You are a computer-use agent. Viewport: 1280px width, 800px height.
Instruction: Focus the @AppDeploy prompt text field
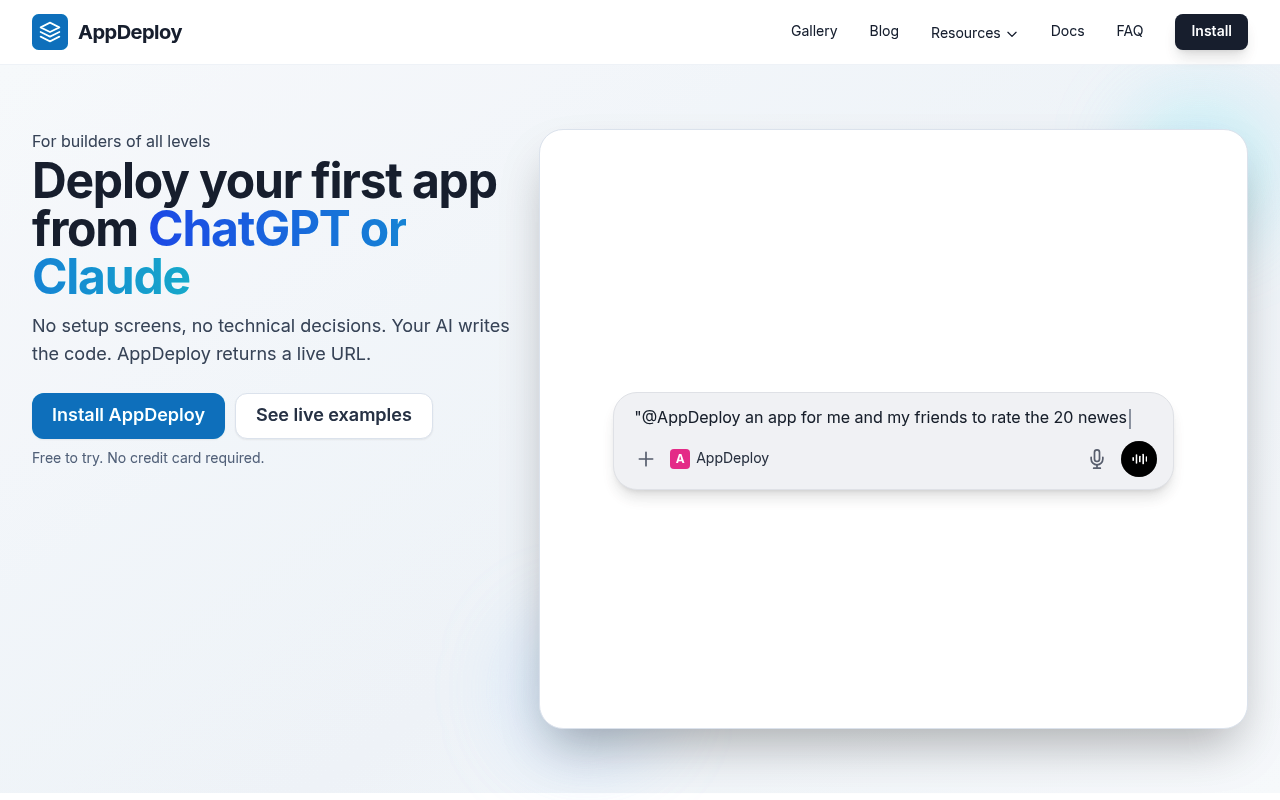click(882, 418)
